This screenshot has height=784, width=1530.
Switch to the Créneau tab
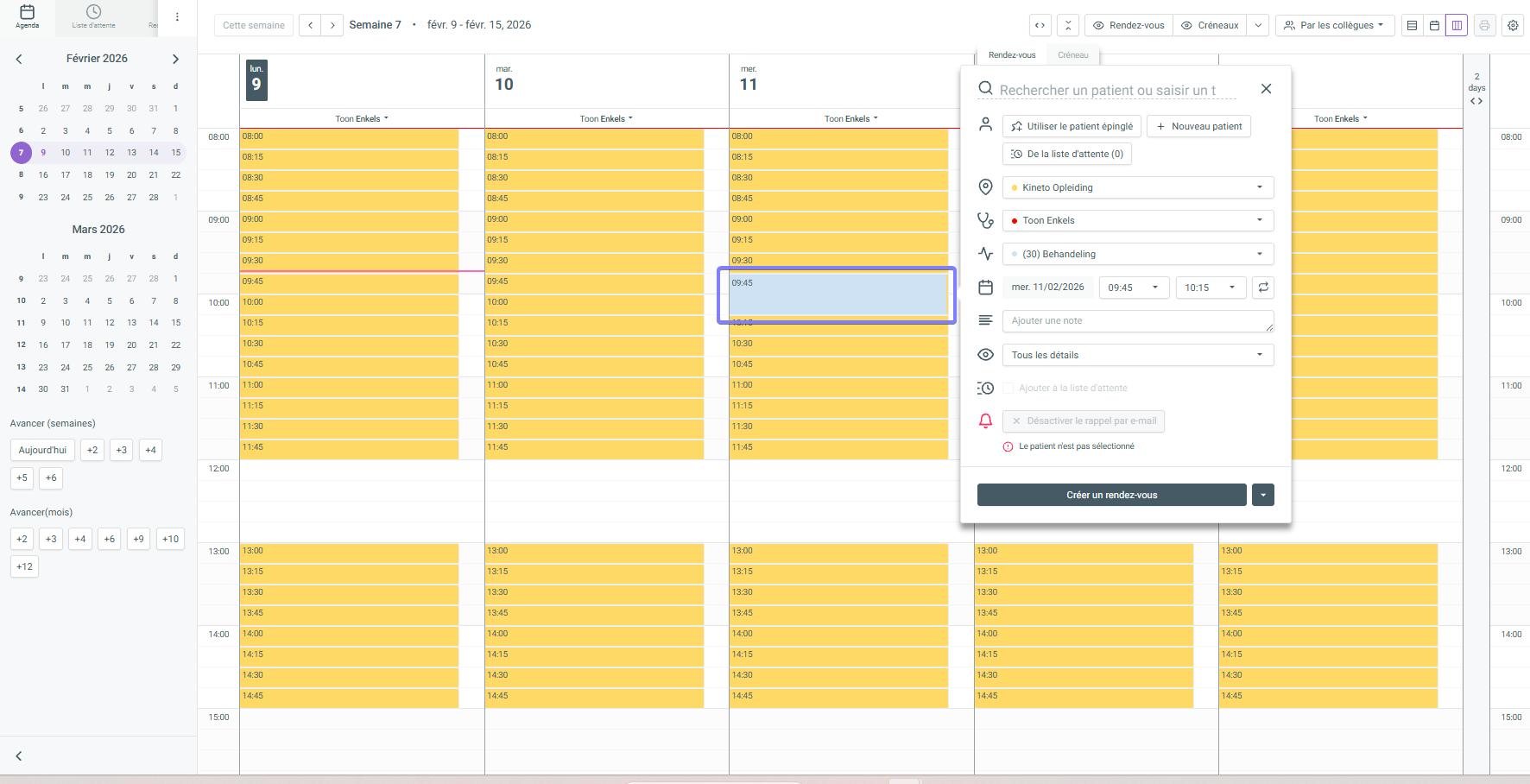pos(1072,55)
